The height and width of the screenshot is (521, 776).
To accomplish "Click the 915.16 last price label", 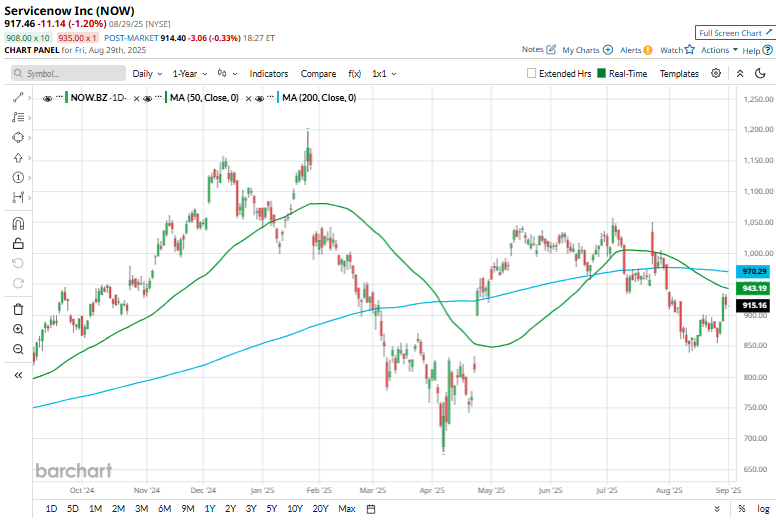I will 753,305.
